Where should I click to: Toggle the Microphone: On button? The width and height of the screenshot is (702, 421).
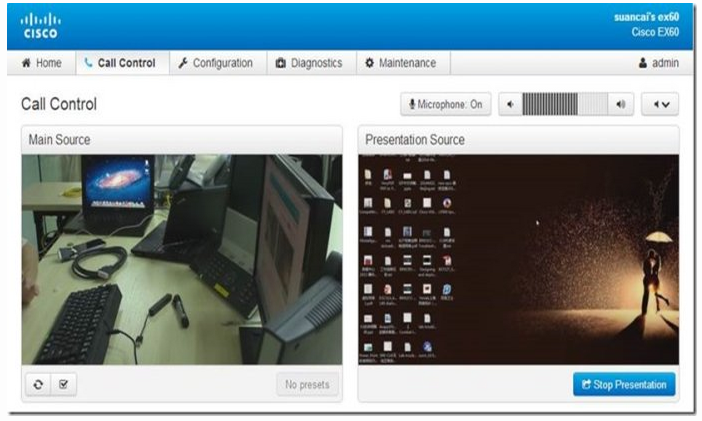point(445,104)
